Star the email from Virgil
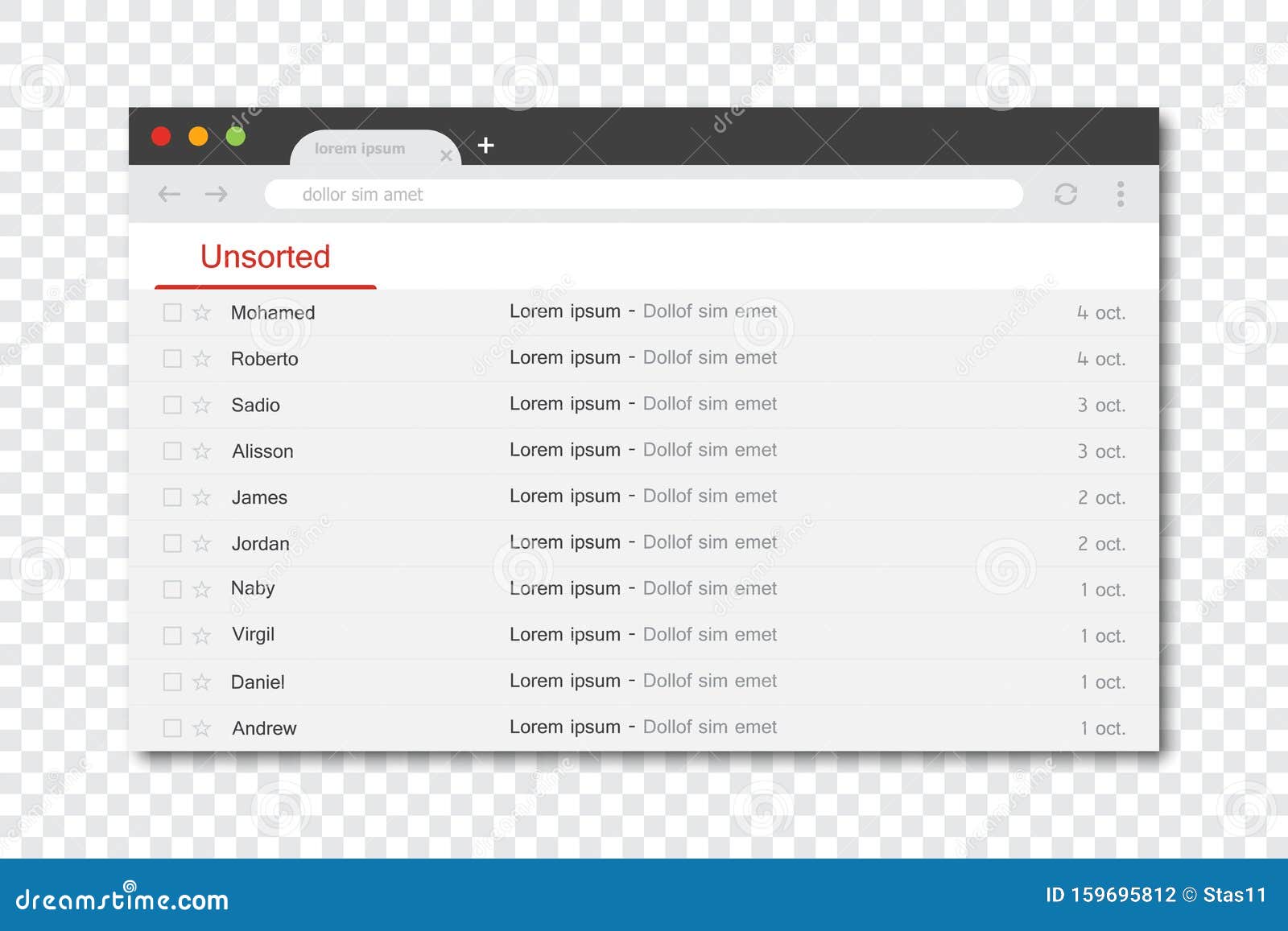 (201, 635)
